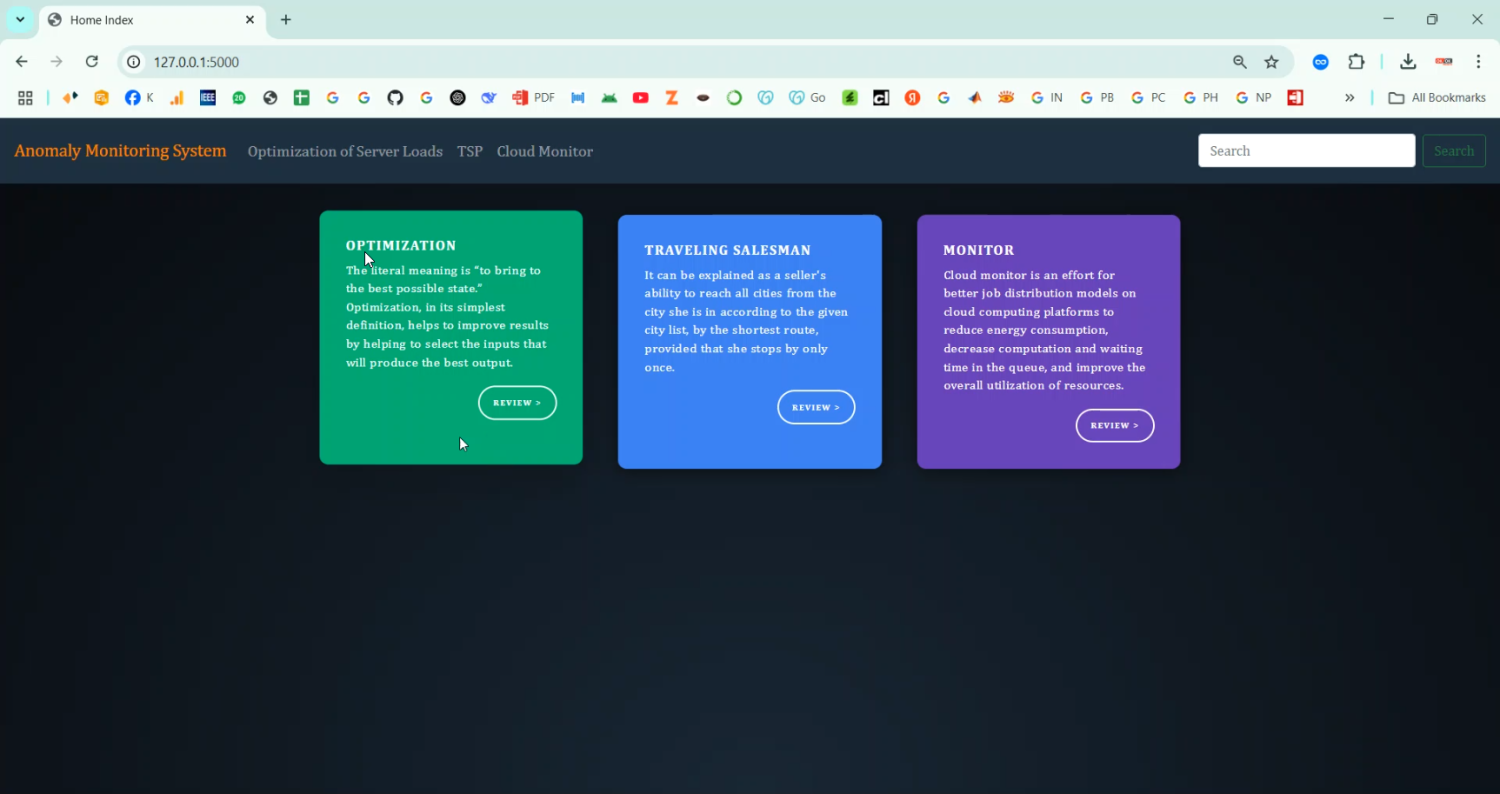This screenshot has width=1500, height=794.
Task: Click the Anomaly Monitoring System brand link
Action: tap(120, 151)
